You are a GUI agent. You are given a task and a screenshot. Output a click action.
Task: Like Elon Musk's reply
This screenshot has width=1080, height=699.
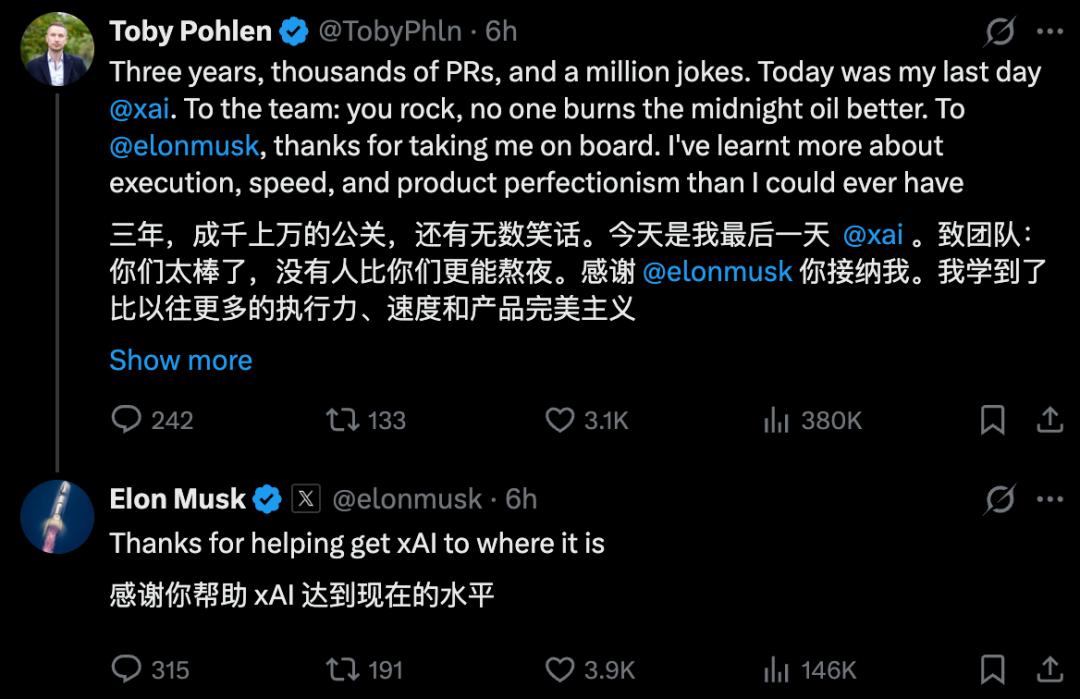click(559, 669)
